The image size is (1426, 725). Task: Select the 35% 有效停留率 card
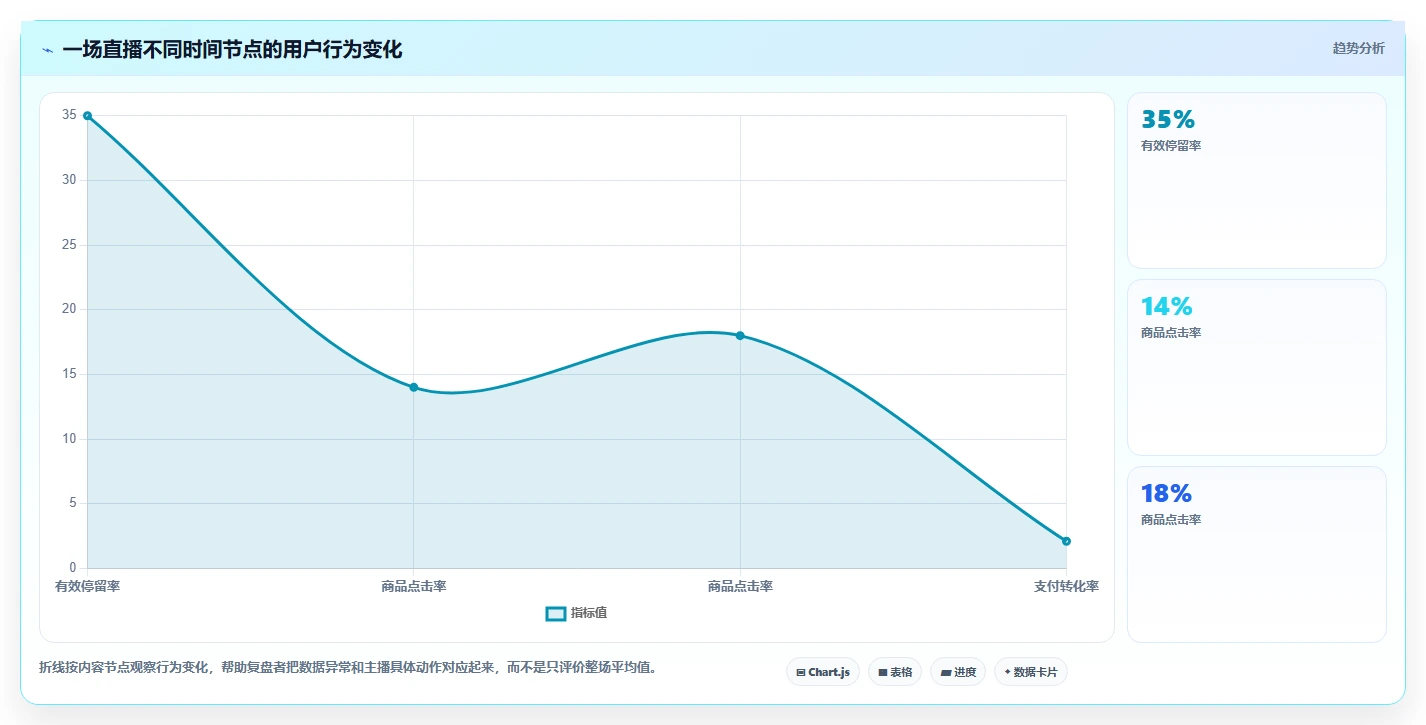[1257, 180]
